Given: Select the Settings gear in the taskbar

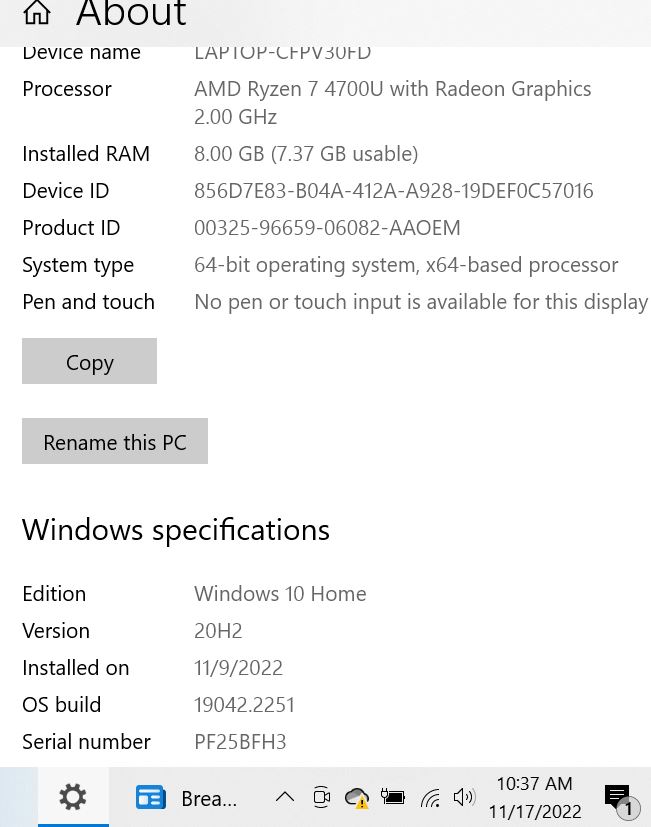Looking at the screenshot, I should click(x=73, y=797).
